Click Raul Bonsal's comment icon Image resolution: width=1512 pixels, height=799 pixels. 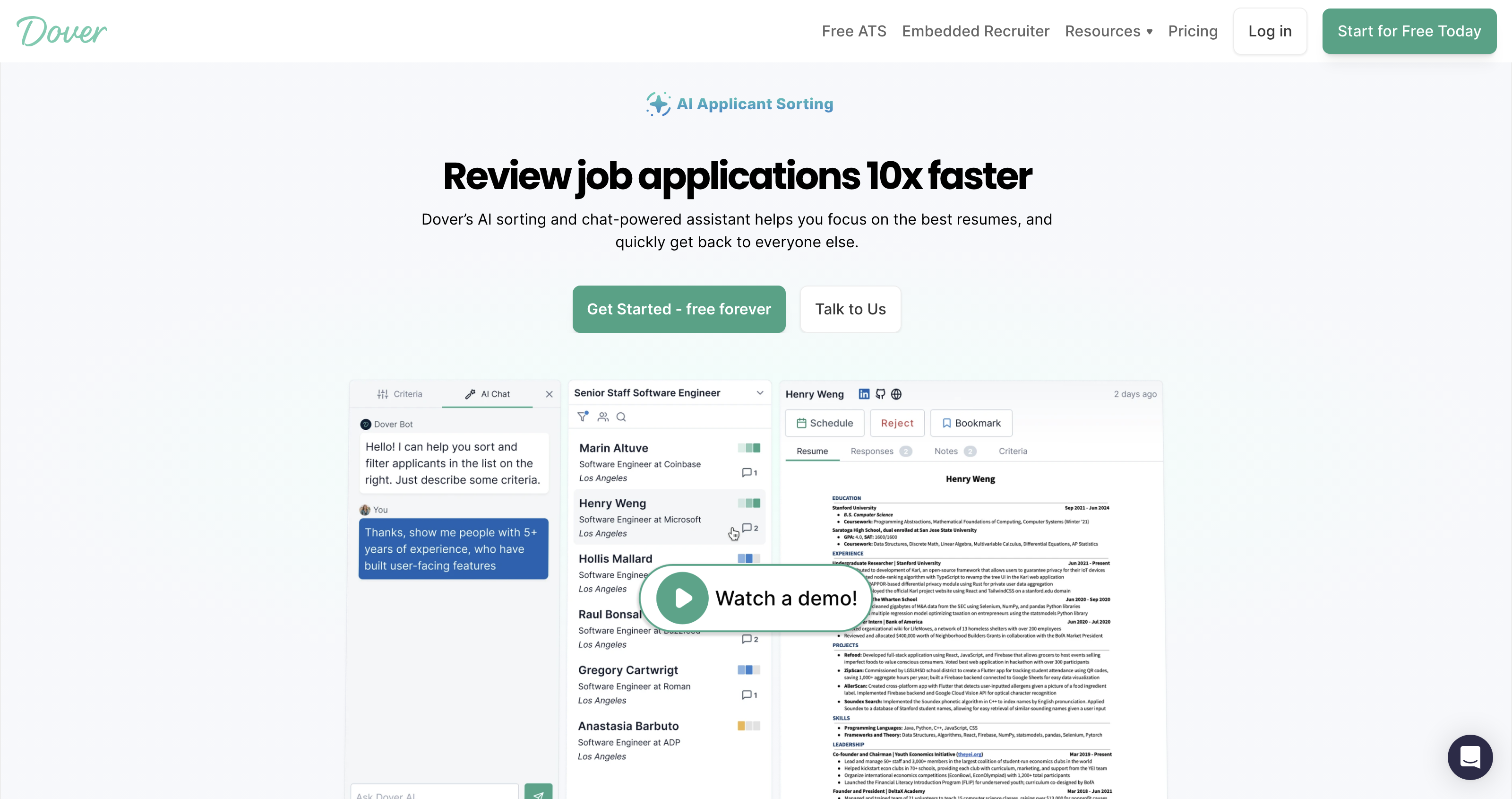tap(747, 639)
